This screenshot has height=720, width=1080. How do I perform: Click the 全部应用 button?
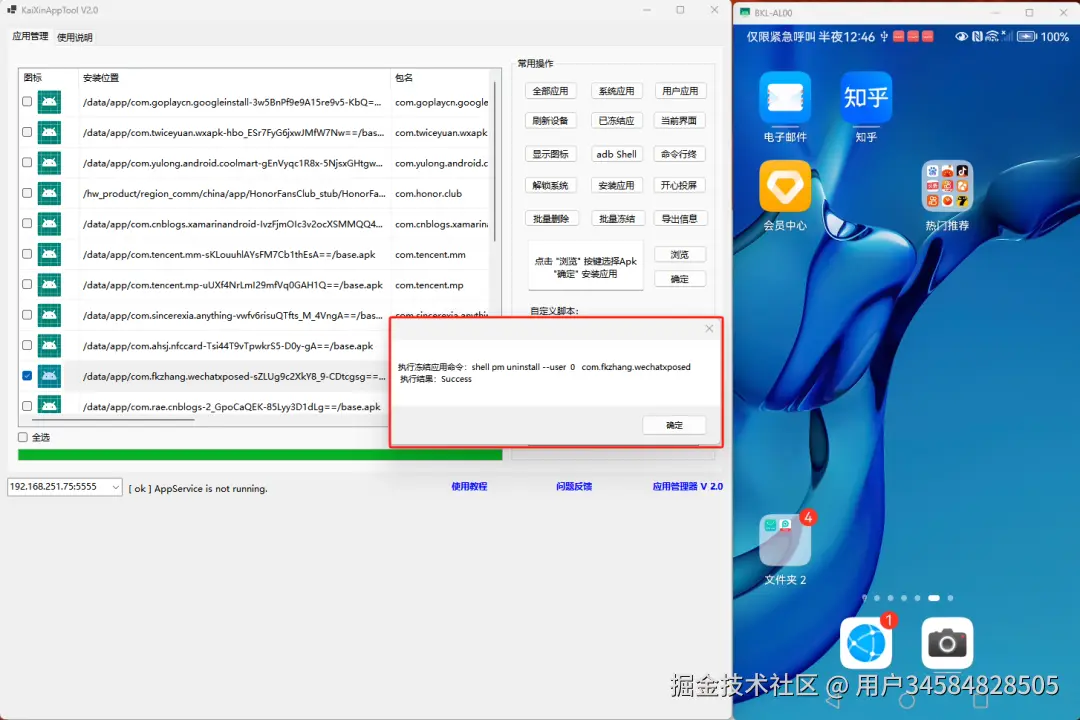550,91
